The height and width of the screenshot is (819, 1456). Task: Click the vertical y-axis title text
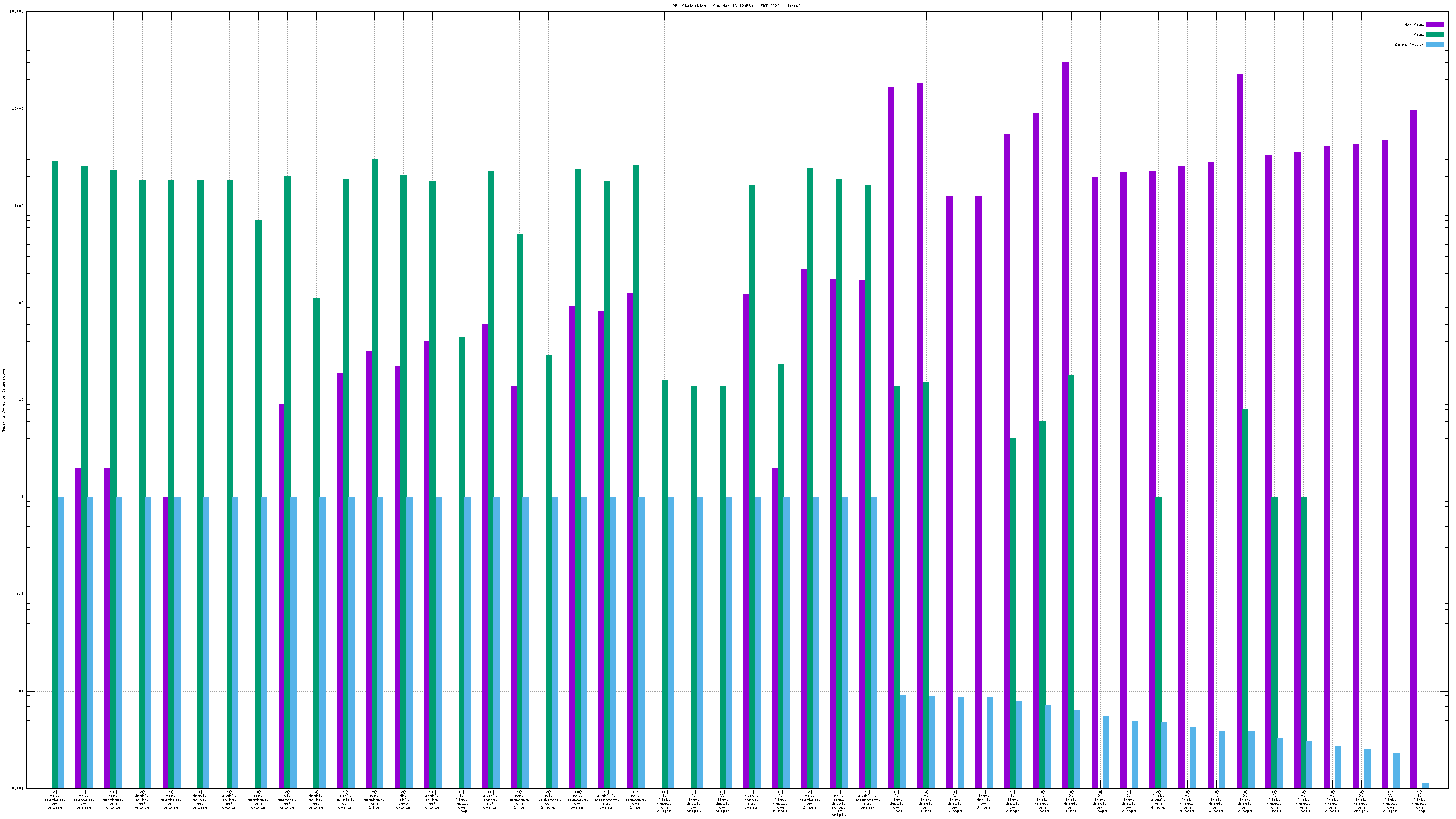coord(4,400)
